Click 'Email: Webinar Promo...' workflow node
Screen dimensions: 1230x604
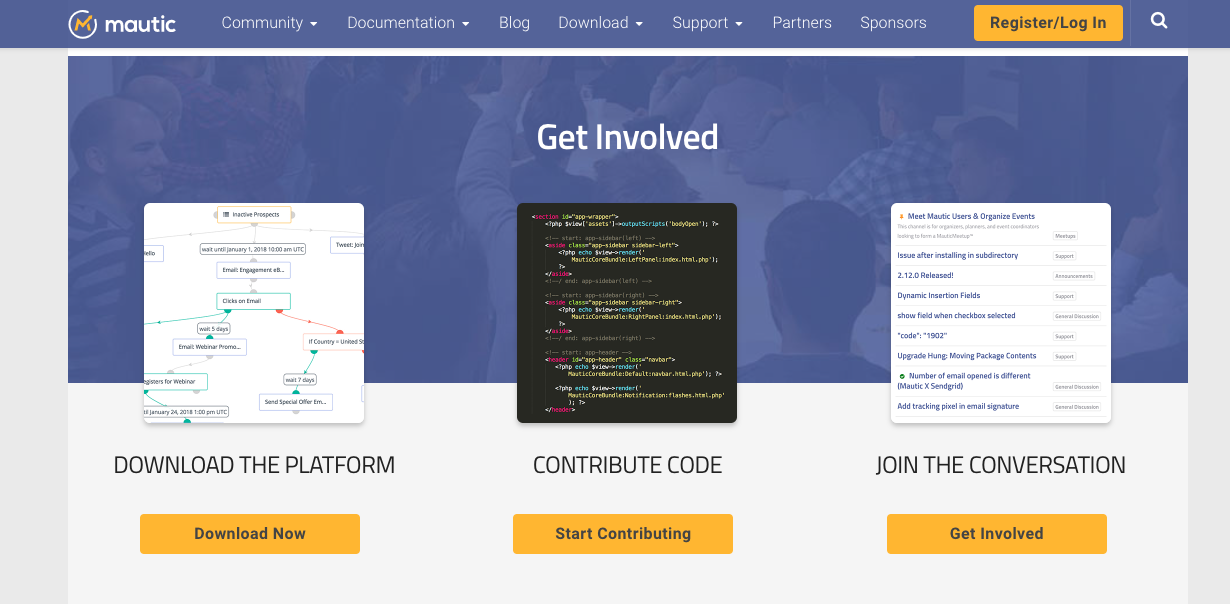coord(210,347)
